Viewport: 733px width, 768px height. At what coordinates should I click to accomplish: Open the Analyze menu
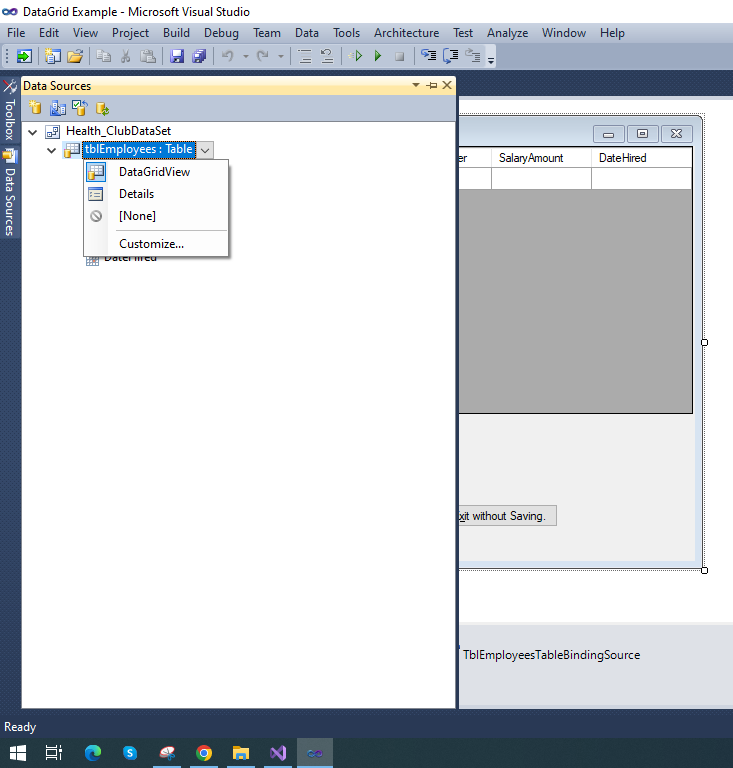click(x=508, y=33)
